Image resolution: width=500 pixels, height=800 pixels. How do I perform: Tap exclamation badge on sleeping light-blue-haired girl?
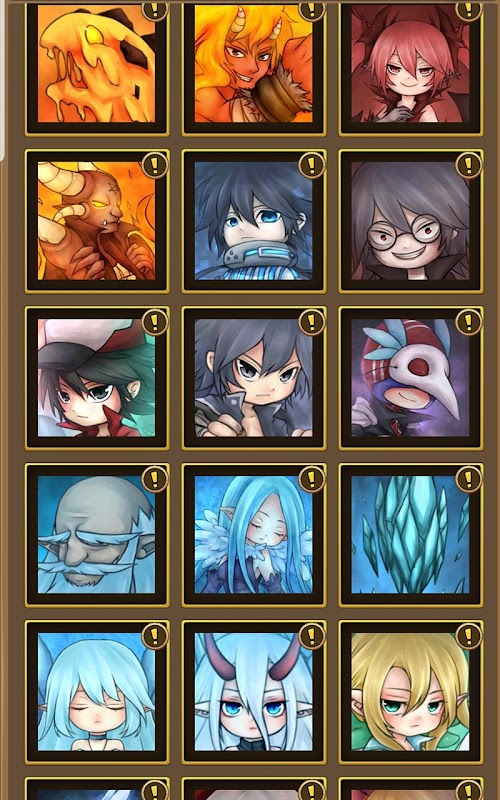[155, 636]
